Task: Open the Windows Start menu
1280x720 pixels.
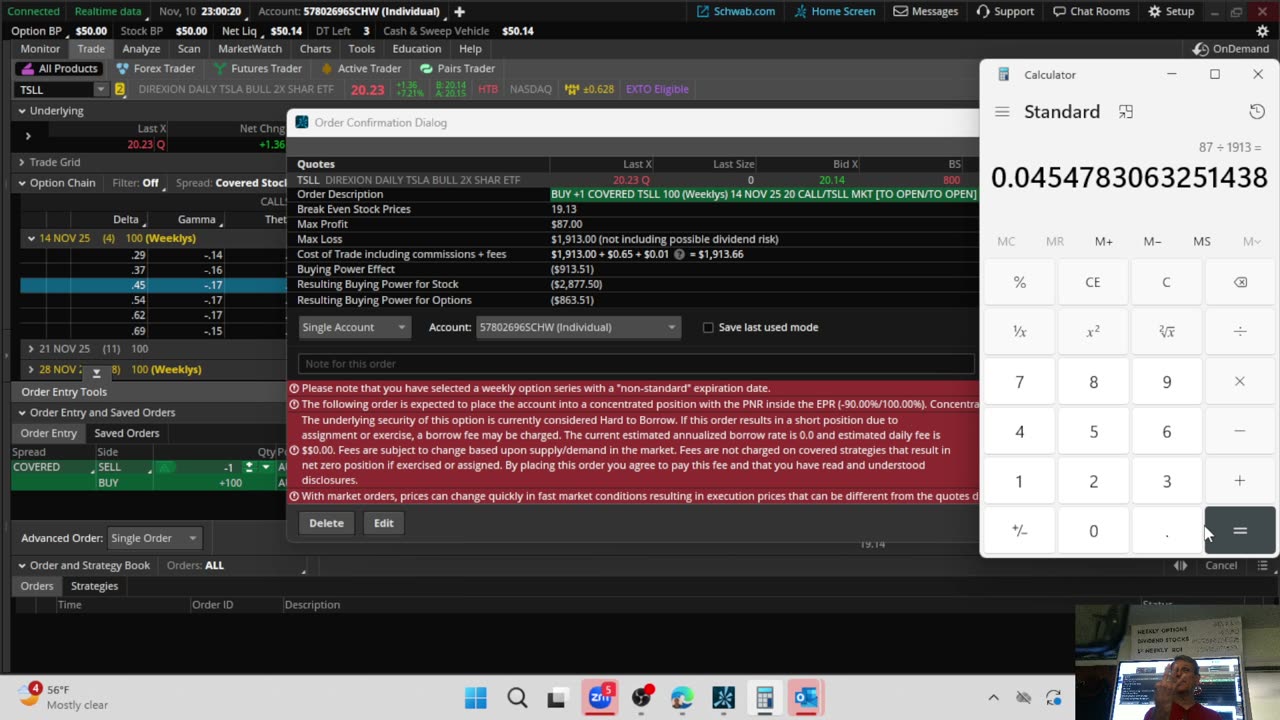Action: 475,697
